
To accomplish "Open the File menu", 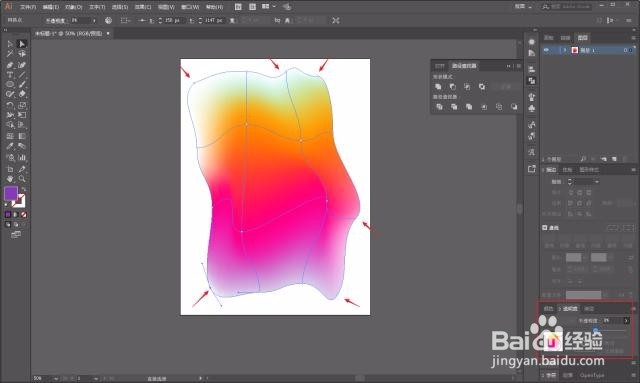I will [x=28, y=7].
